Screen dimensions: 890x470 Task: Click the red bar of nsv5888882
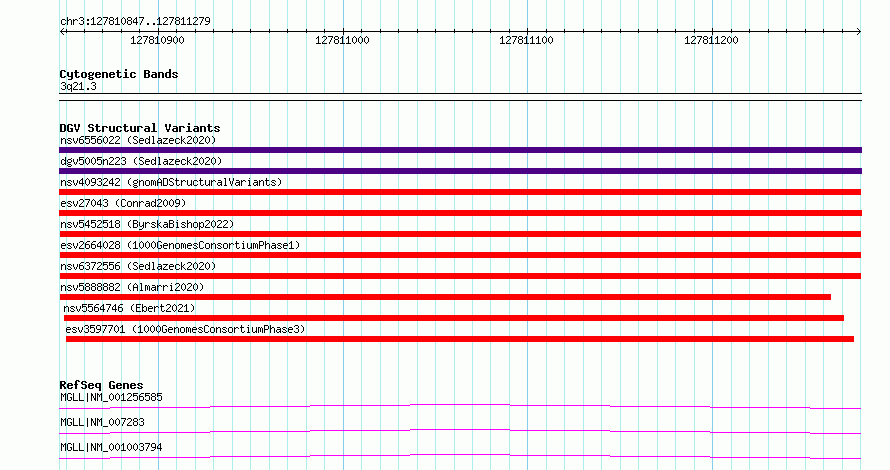point(445,297)
